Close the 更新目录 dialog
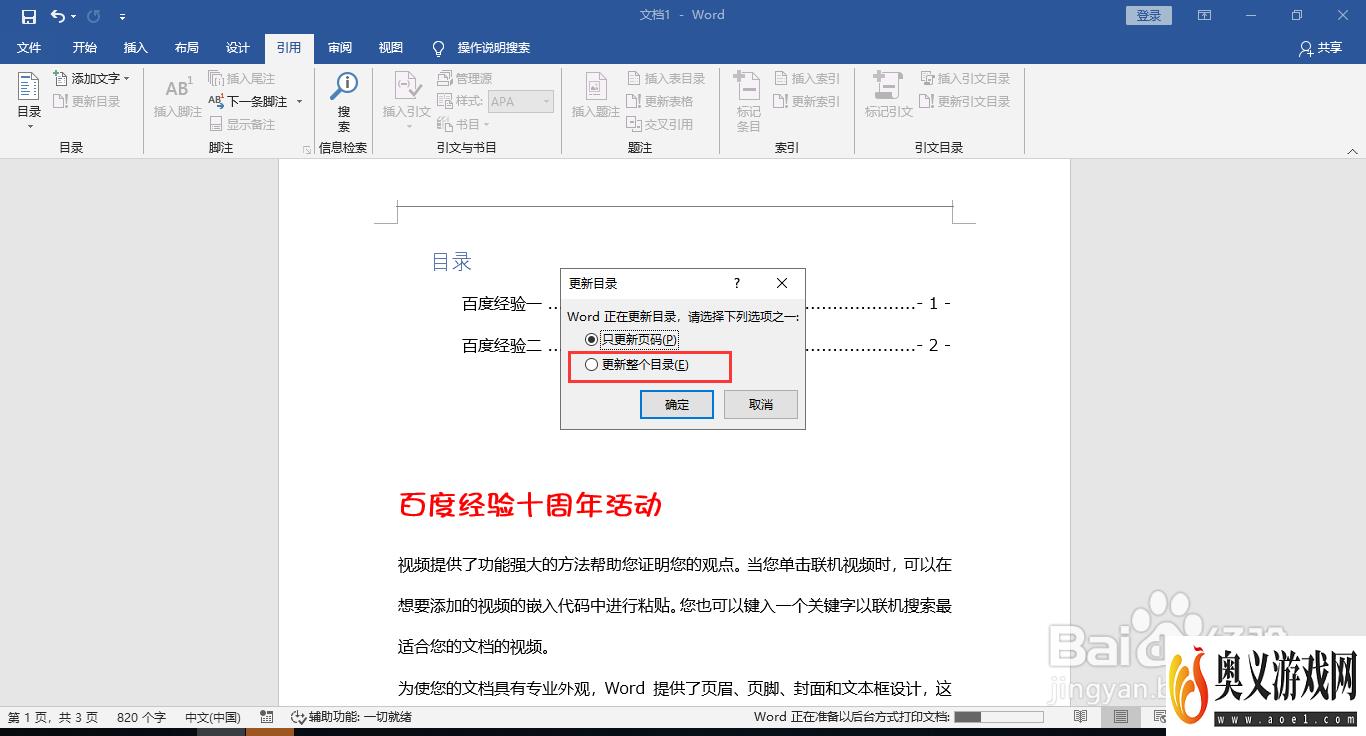Image resolution: width=1366 pixels, height=736 pixels. pyautogui.click(x=782, y=284)
